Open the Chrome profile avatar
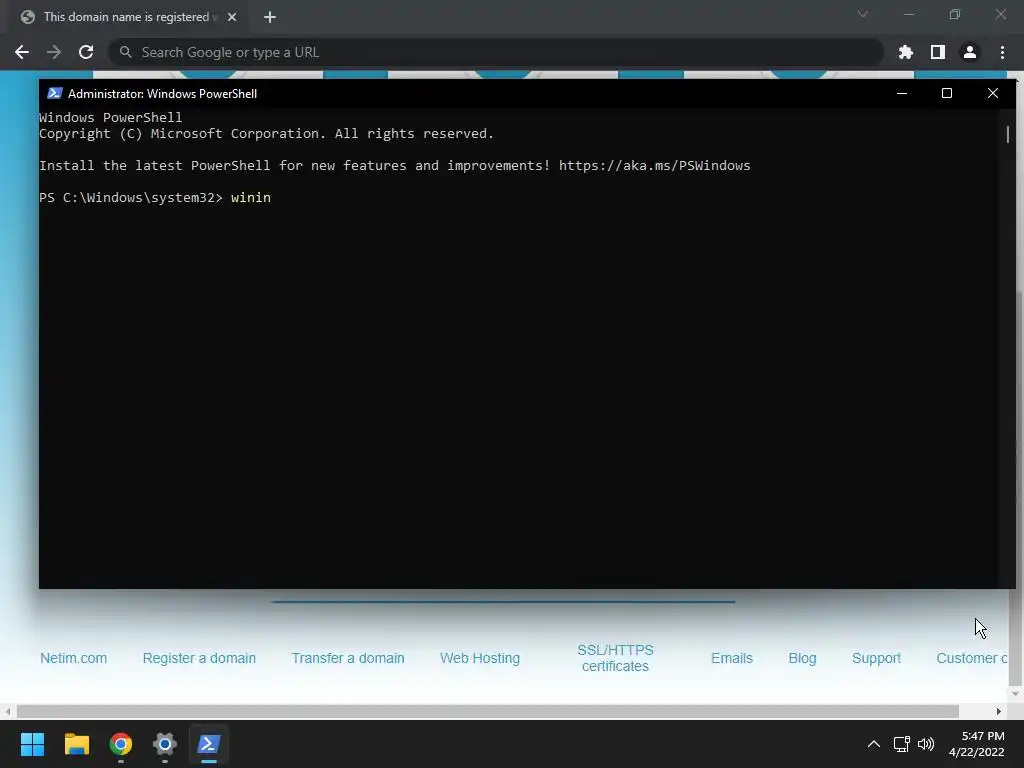This screenshot has width=1024, height=768. click(x=969, y=52)
